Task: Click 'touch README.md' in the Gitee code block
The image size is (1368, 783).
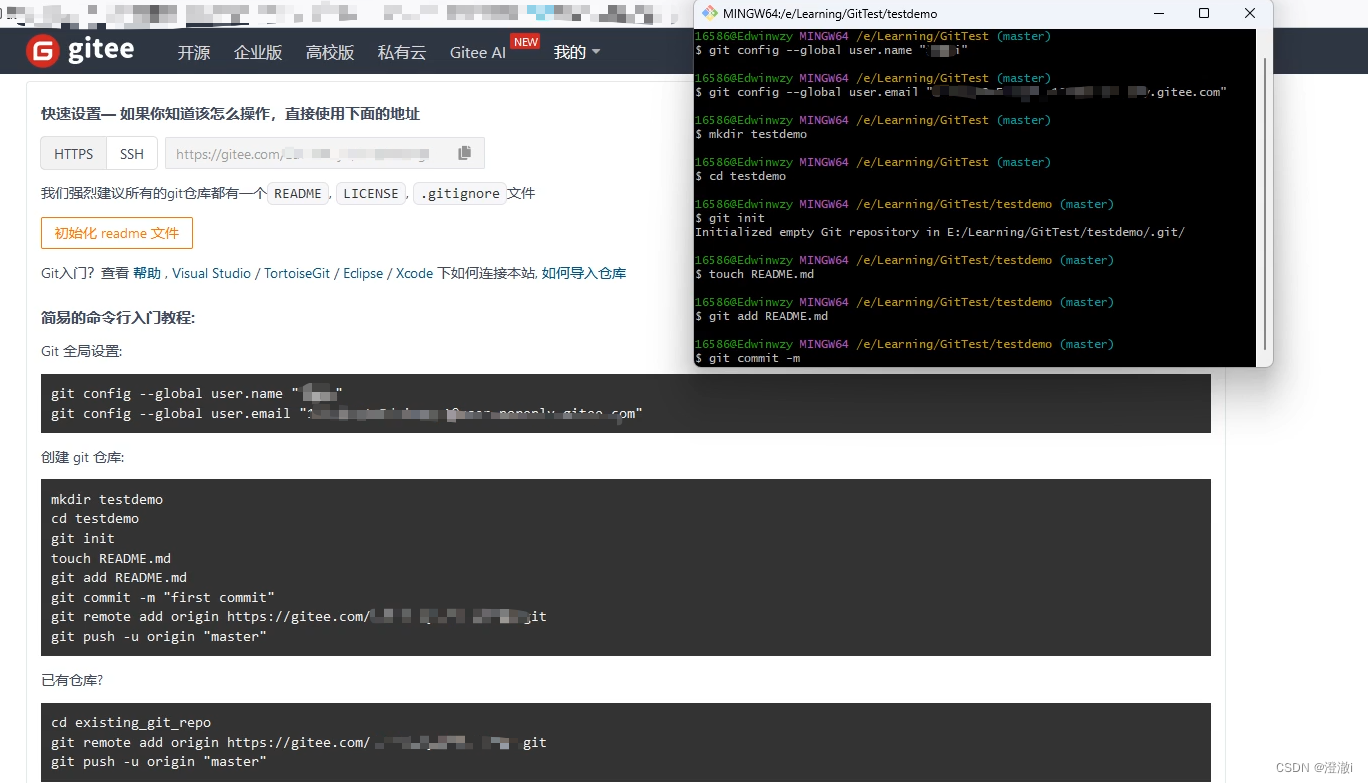Action: click(x=111, y=558)
